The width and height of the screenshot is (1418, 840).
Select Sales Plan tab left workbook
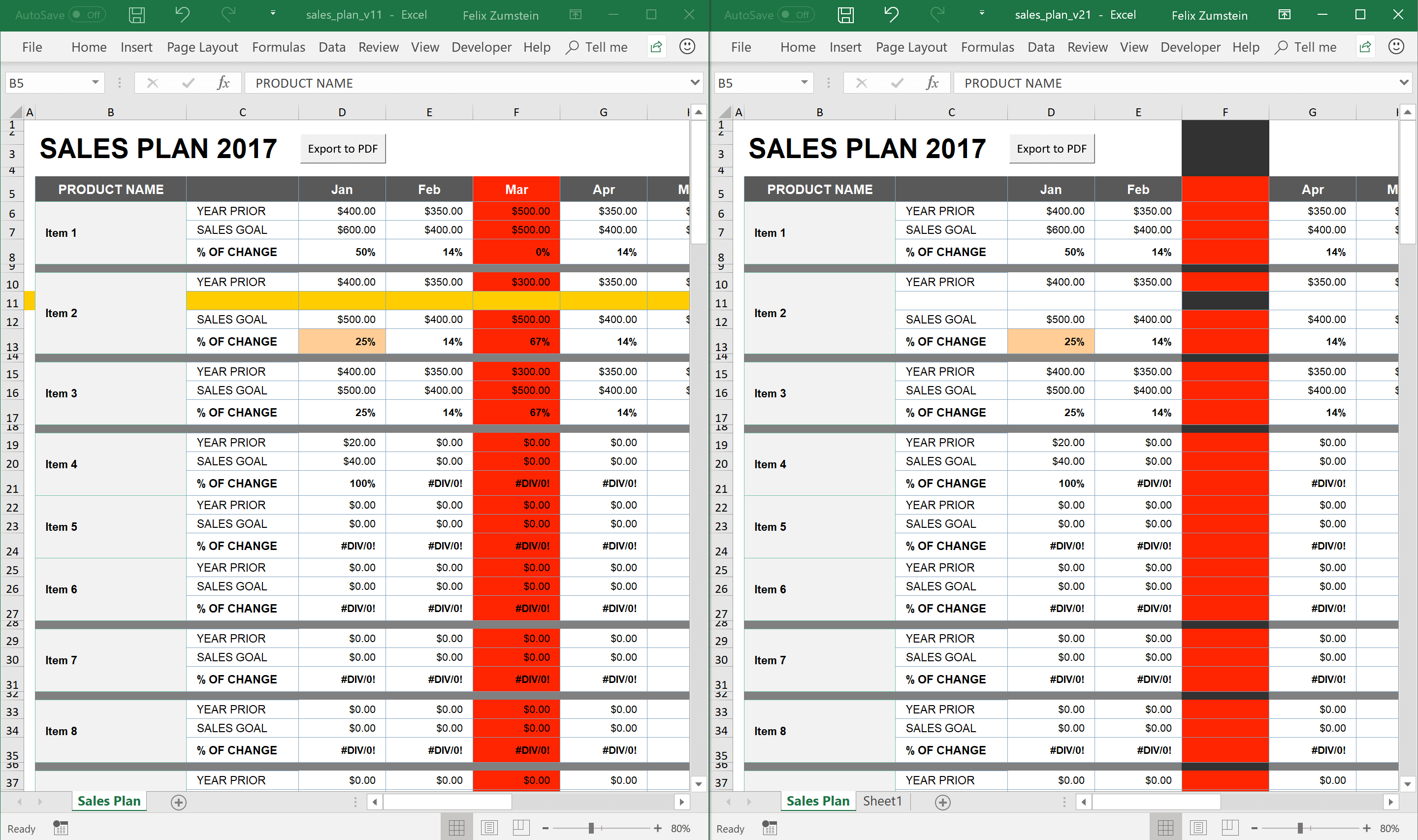[x=109, y=801]
